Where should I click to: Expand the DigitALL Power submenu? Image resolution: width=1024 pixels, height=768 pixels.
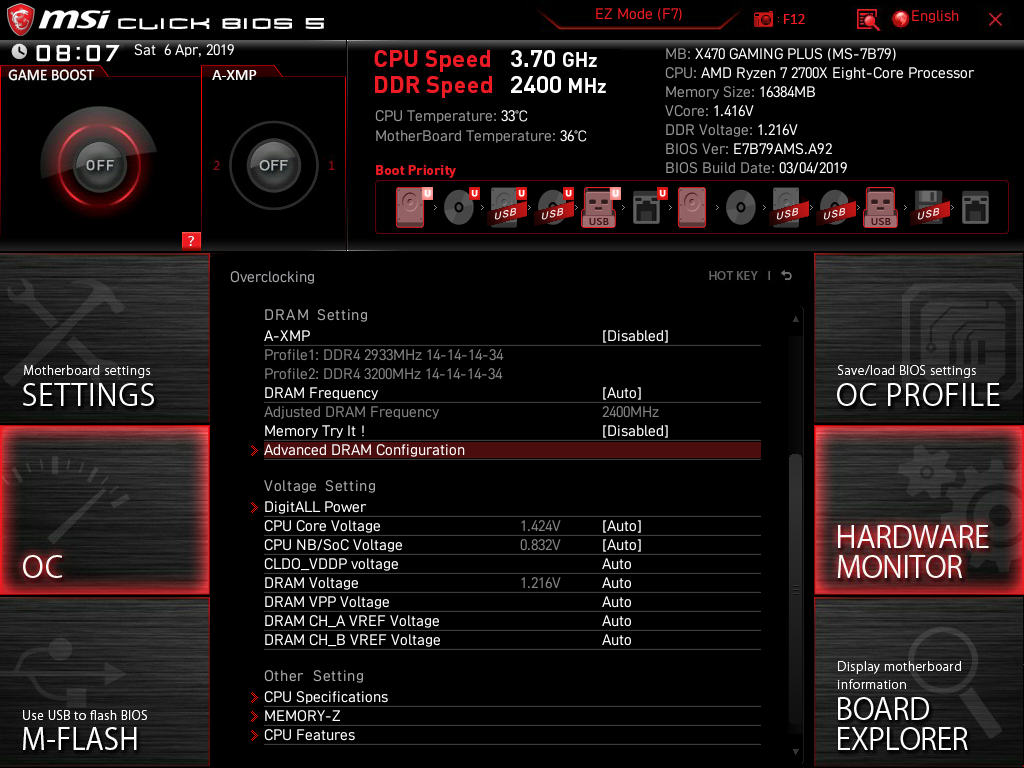(x=315, y=507)
